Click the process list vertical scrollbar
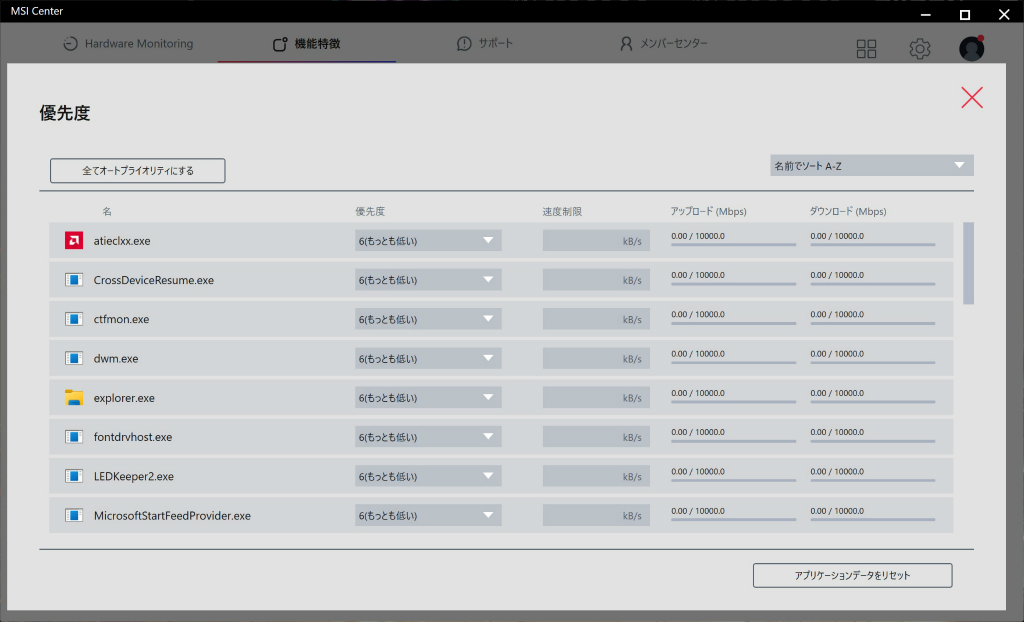 coord(968,263)
